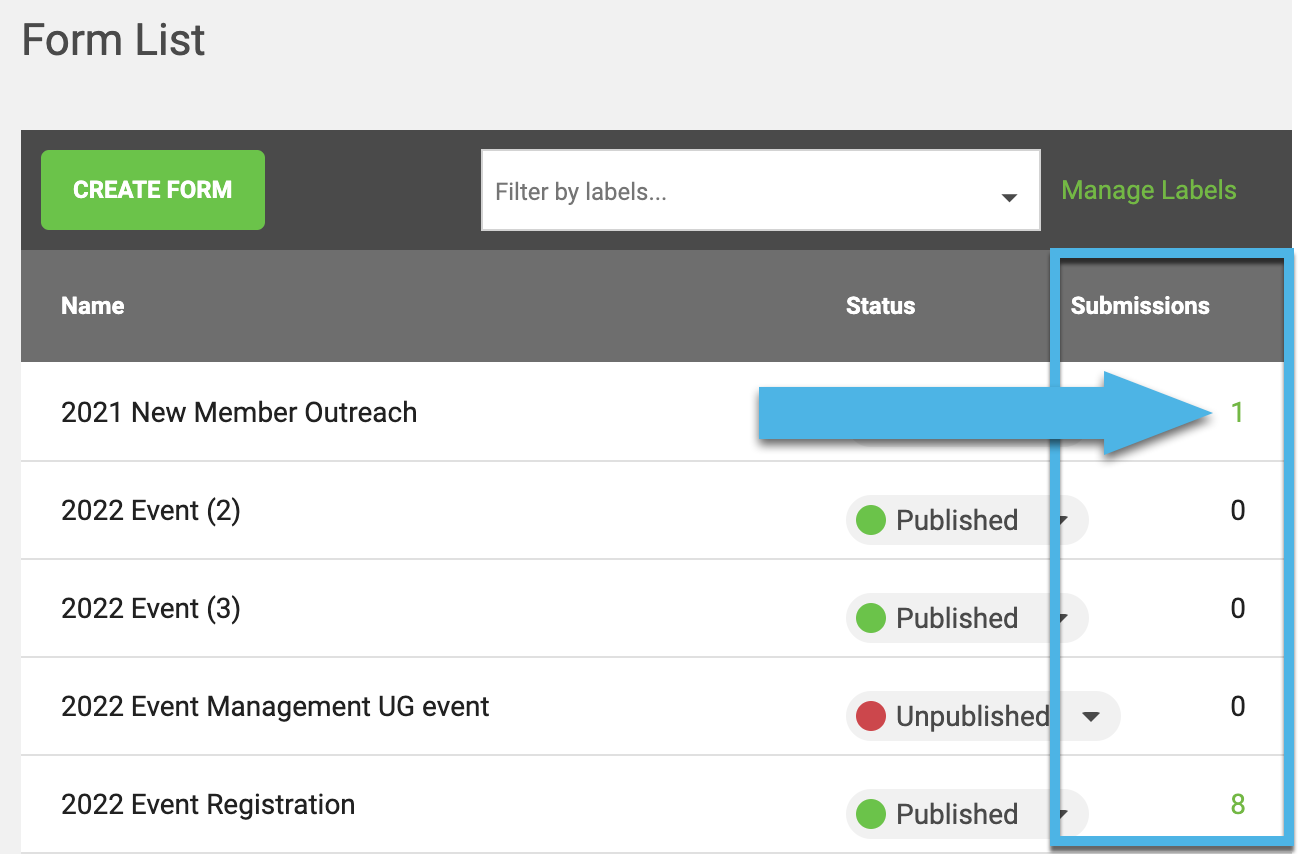Sort by the Name column header

93,306
